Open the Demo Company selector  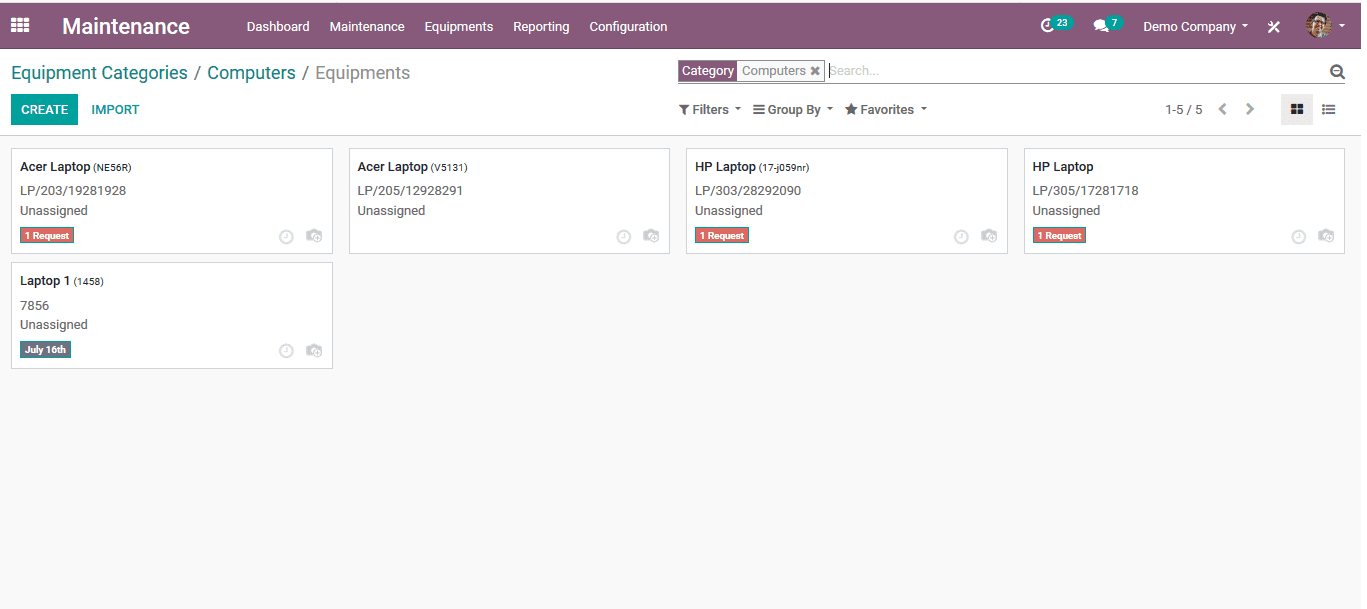coord(1195,27)
